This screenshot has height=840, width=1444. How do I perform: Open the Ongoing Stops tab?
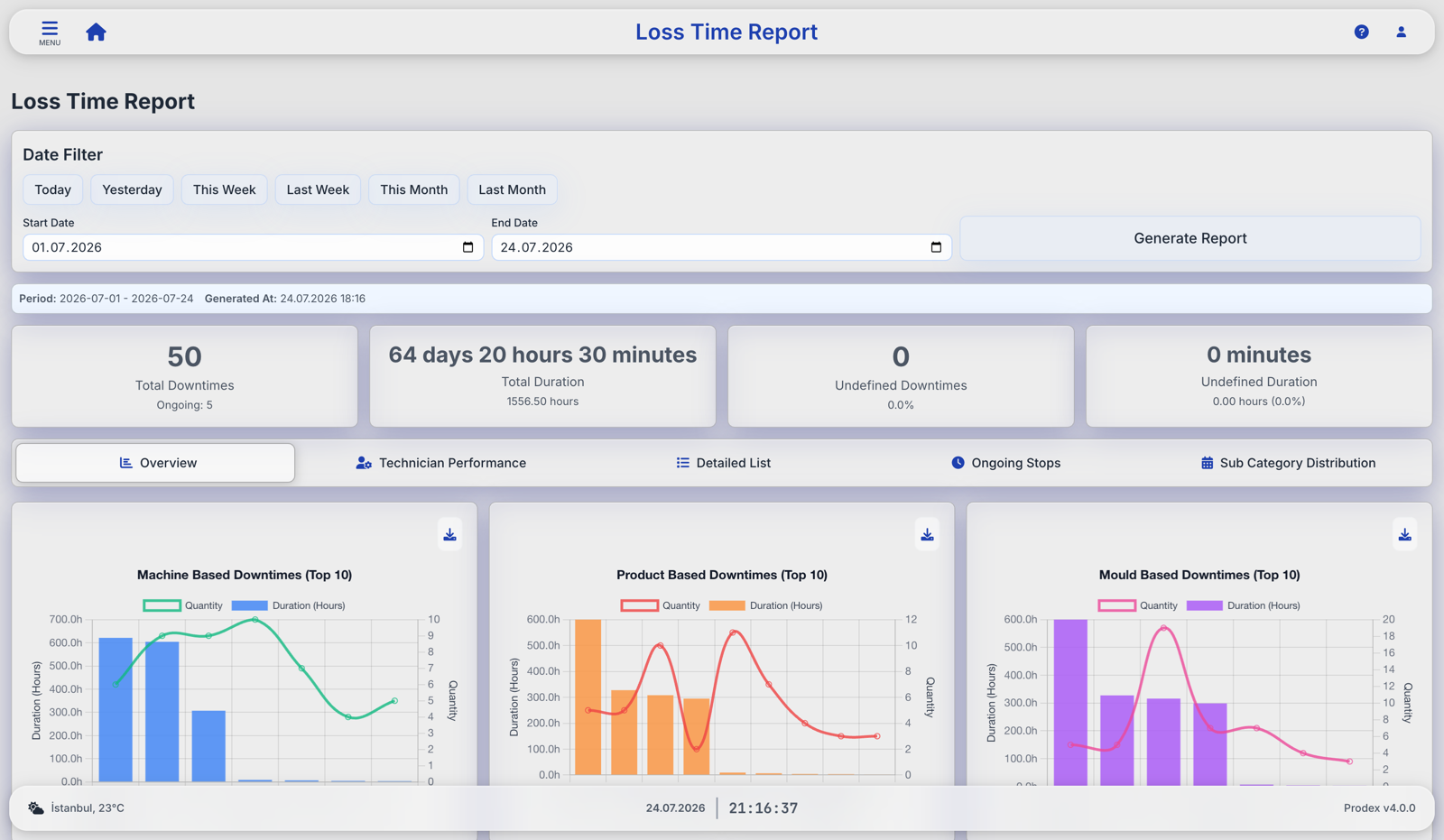pyautogui.click(x=1006, y=463)
